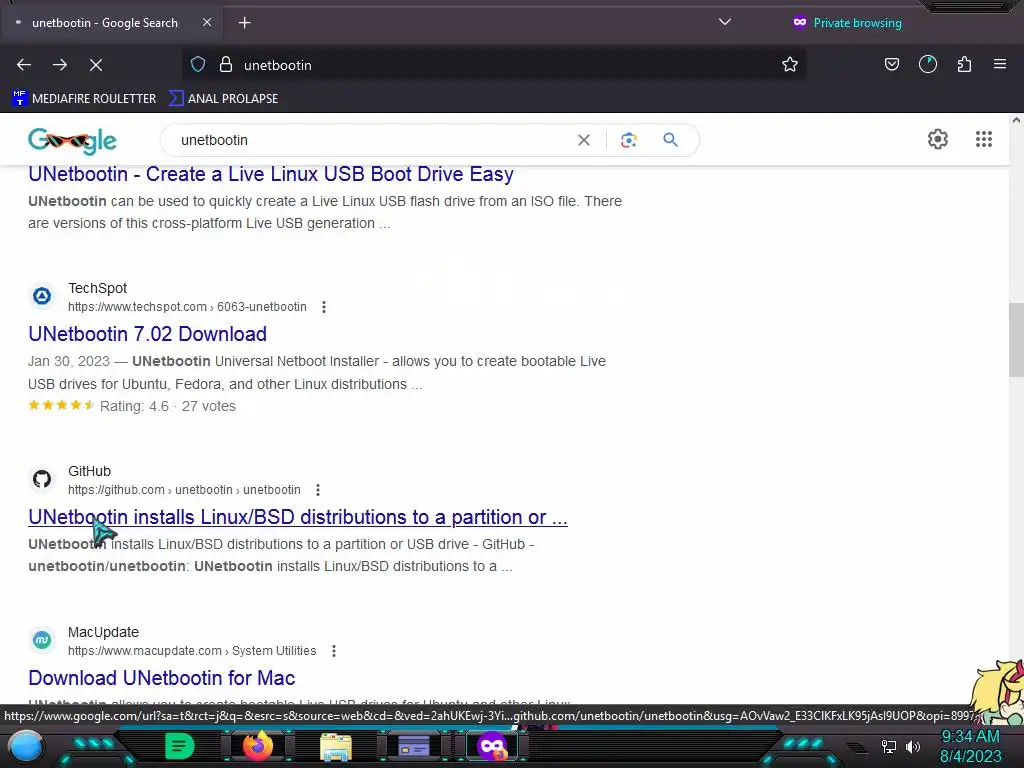Screen dimensions: 1024x768
Task: Click the macupdate.com System Utilities breadcrumb
Action: click(x=192, y=651)
